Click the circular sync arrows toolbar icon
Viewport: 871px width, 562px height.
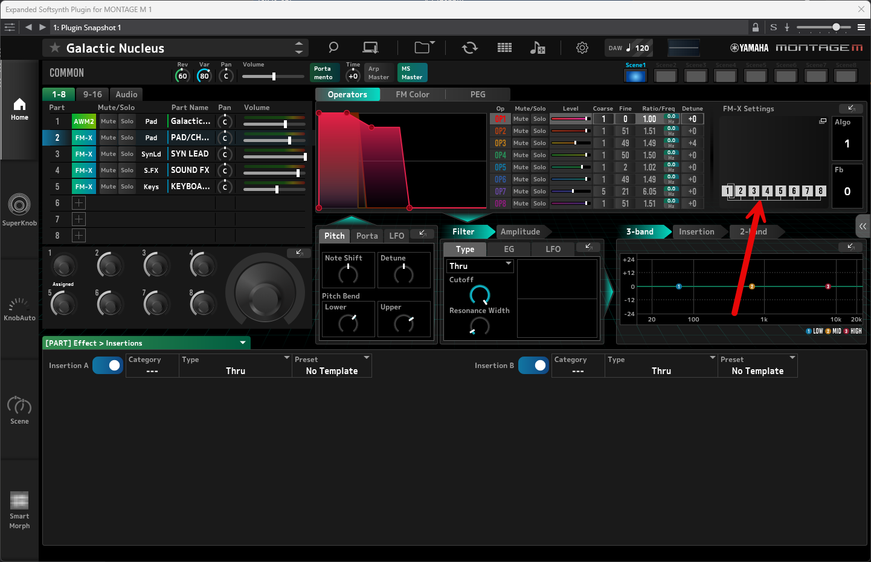pyautogui.click(x=469, y=48)
